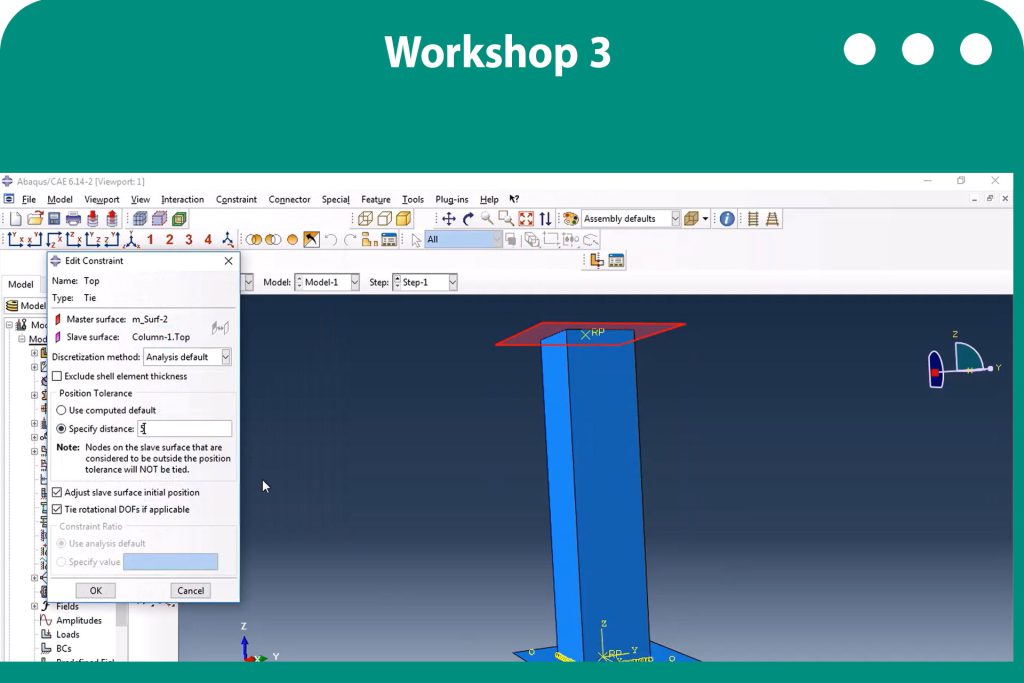Check Exclude shell element thickness
The width and height of the screenshot is (1024, 683).
(57, 376)
